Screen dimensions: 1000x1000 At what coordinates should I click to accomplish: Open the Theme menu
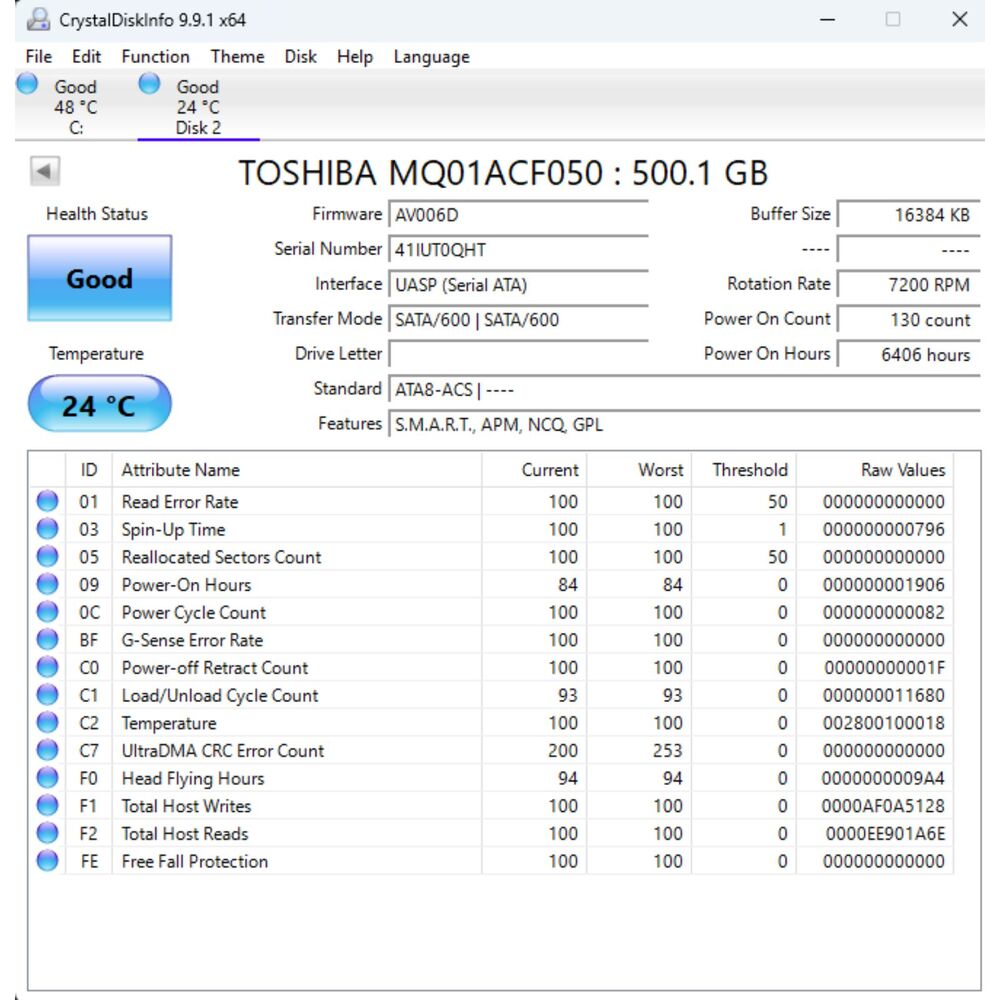237,57
